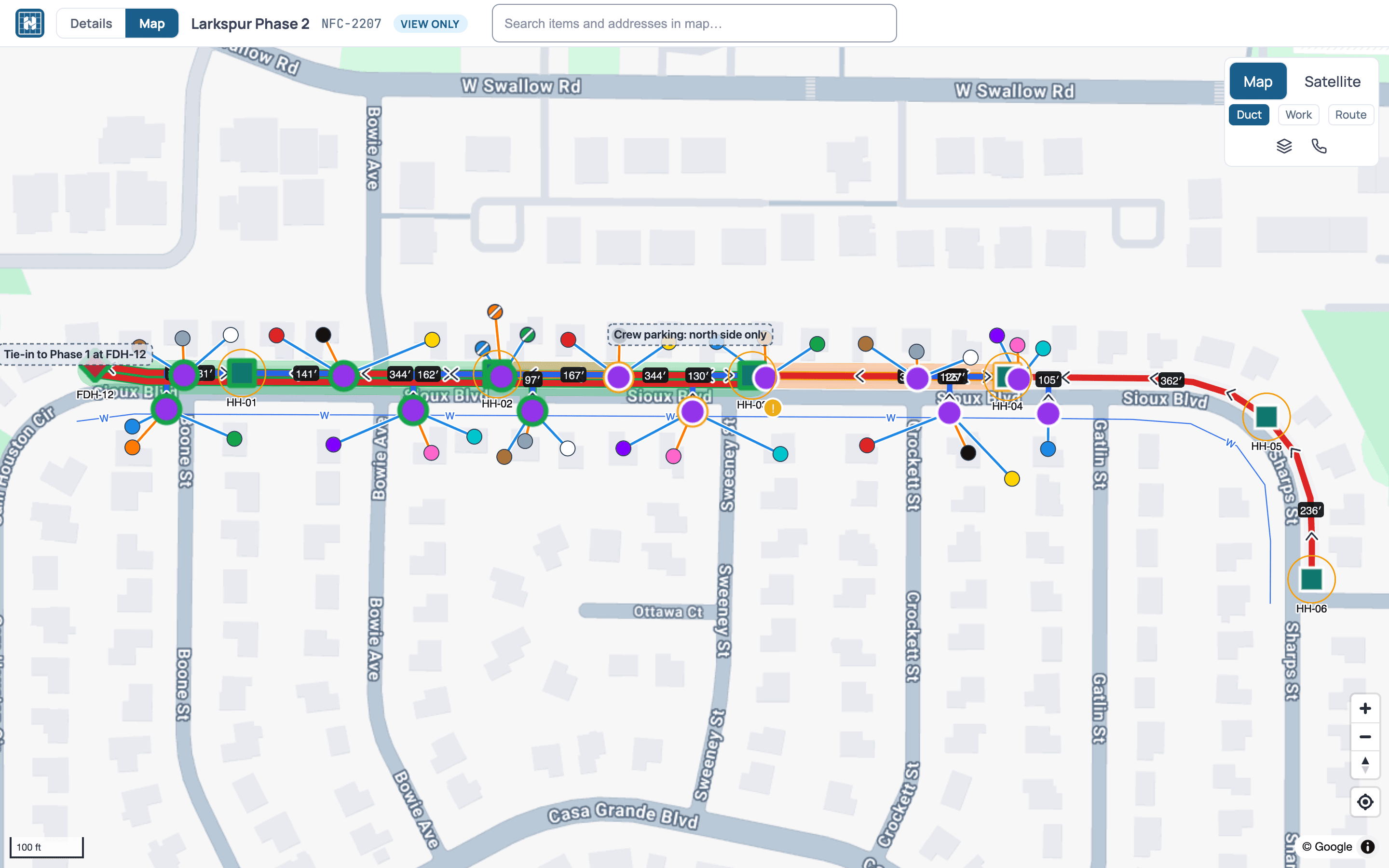
Task: Select the HH-06 handhole square marker
Action: coord(1311,579)
